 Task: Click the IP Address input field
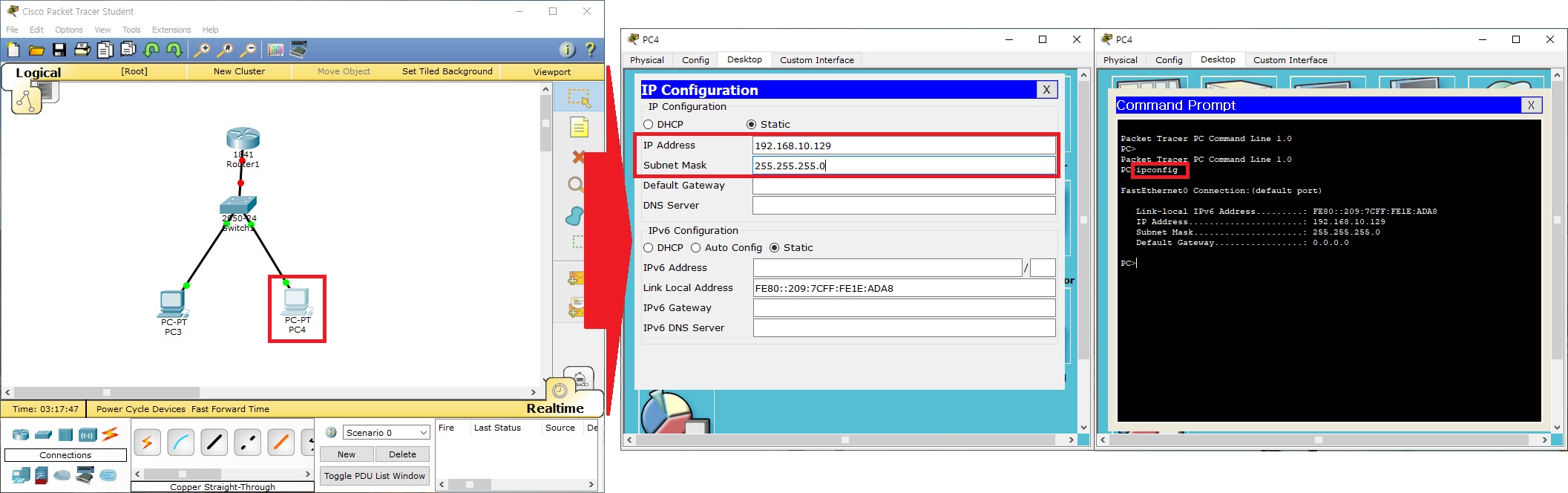pyautogui.click(x=904, y=146)
